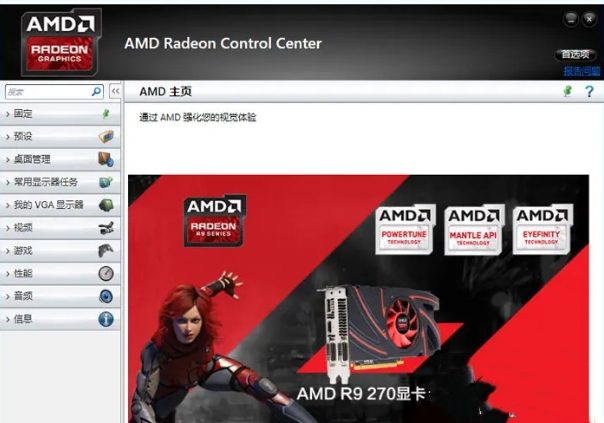Expand the 视频 section
Viewport: 604px width, 423px height.
(61, 228)
